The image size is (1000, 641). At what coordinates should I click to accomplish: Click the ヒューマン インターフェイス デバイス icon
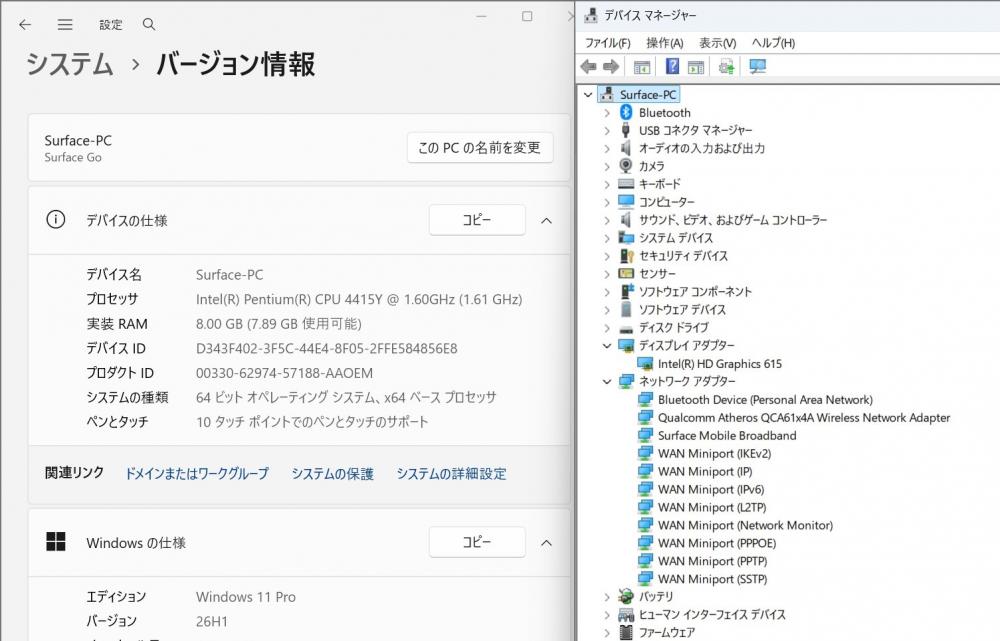click(x=626, y=615)
